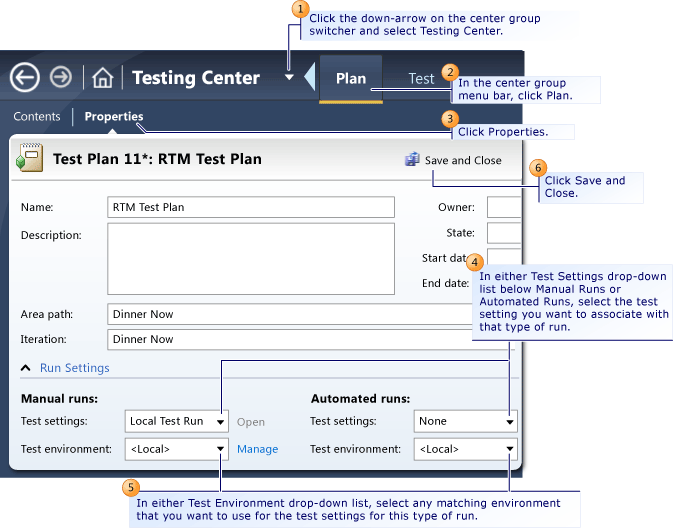Click the Save and Close button

coord(453,160)
